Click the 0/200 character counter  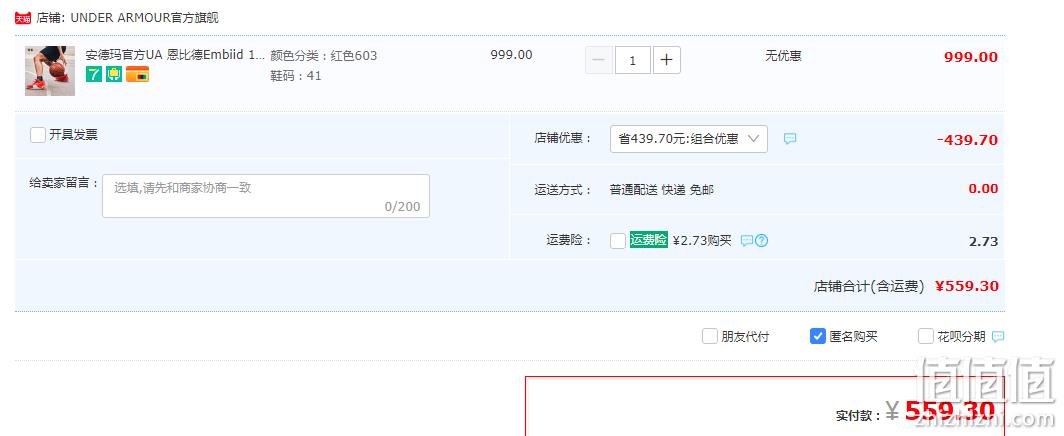[x=402, y=207]
